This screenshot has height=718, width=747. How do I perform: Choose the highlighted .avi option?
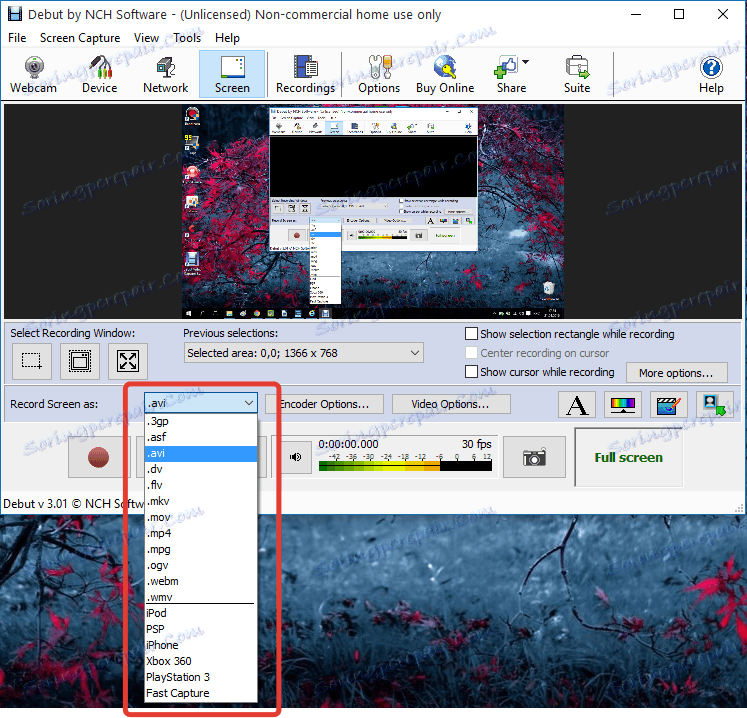click(201, 453)
